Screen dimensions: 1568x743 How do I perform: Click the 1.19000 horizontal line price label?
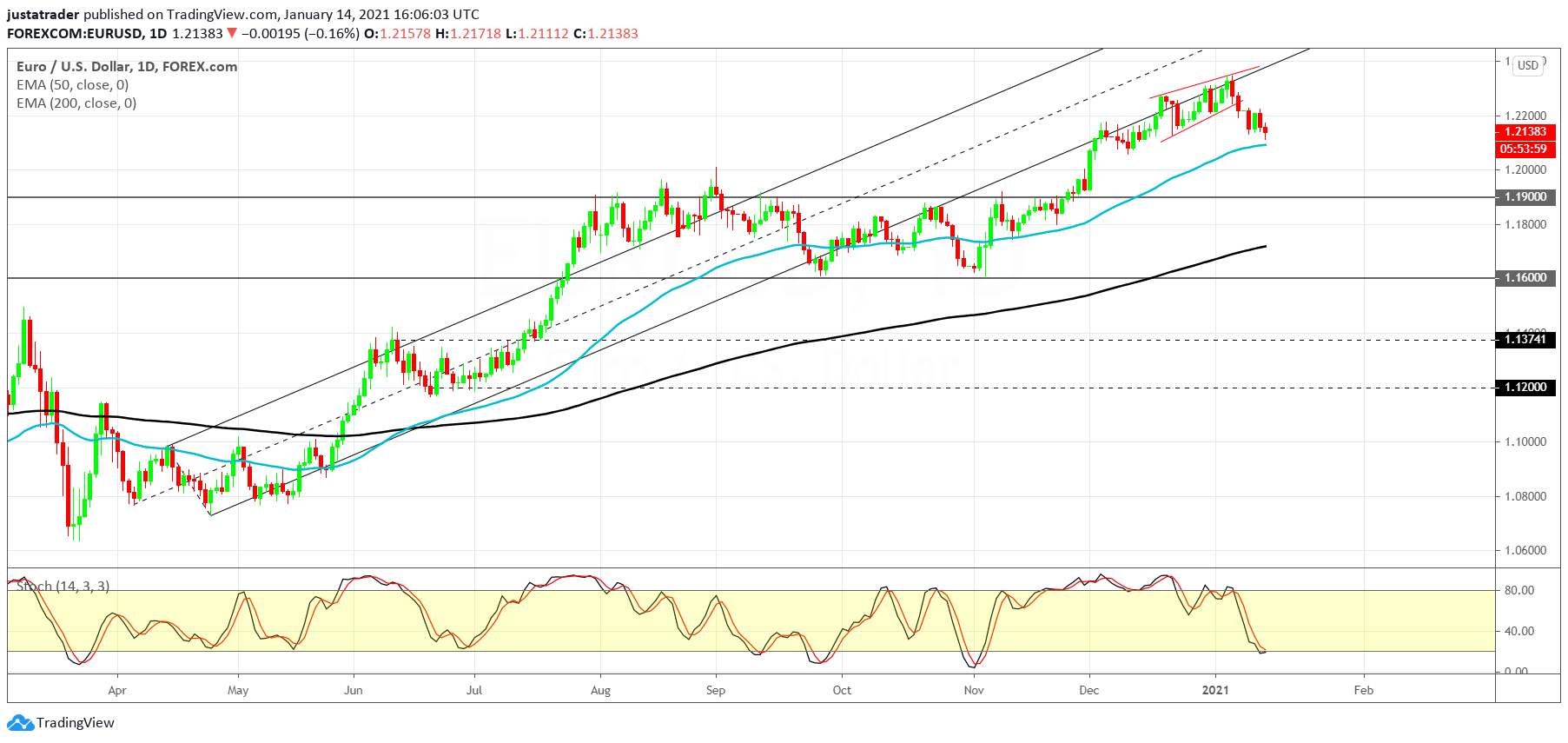(x=1525, y=197)
